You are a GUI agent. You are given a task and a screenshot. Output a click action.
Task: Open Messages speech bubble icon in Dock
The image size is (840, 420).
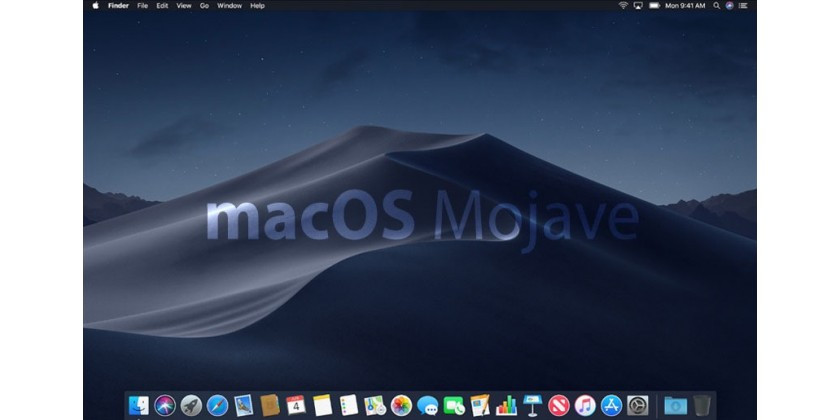click(x=428, y=406)
